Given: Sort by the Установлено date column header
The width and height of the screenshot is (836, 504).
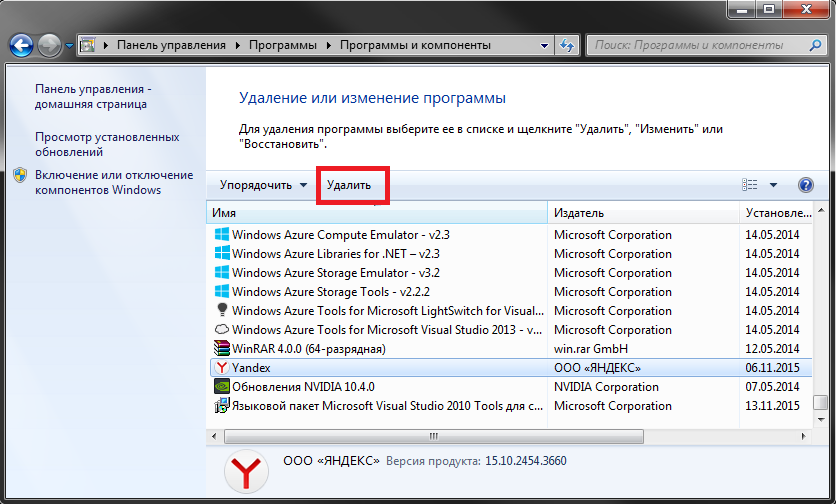Looking at the screenshot, I should click(x=777, y=213).
